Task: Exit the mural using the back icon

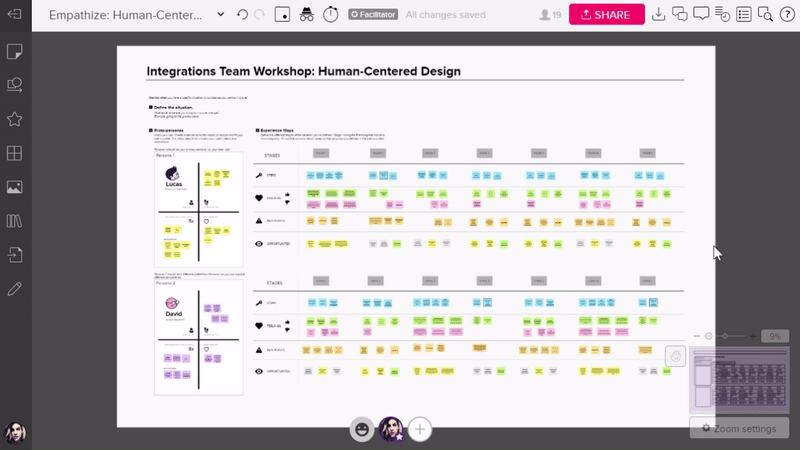Action: click(x=14, y=14)
